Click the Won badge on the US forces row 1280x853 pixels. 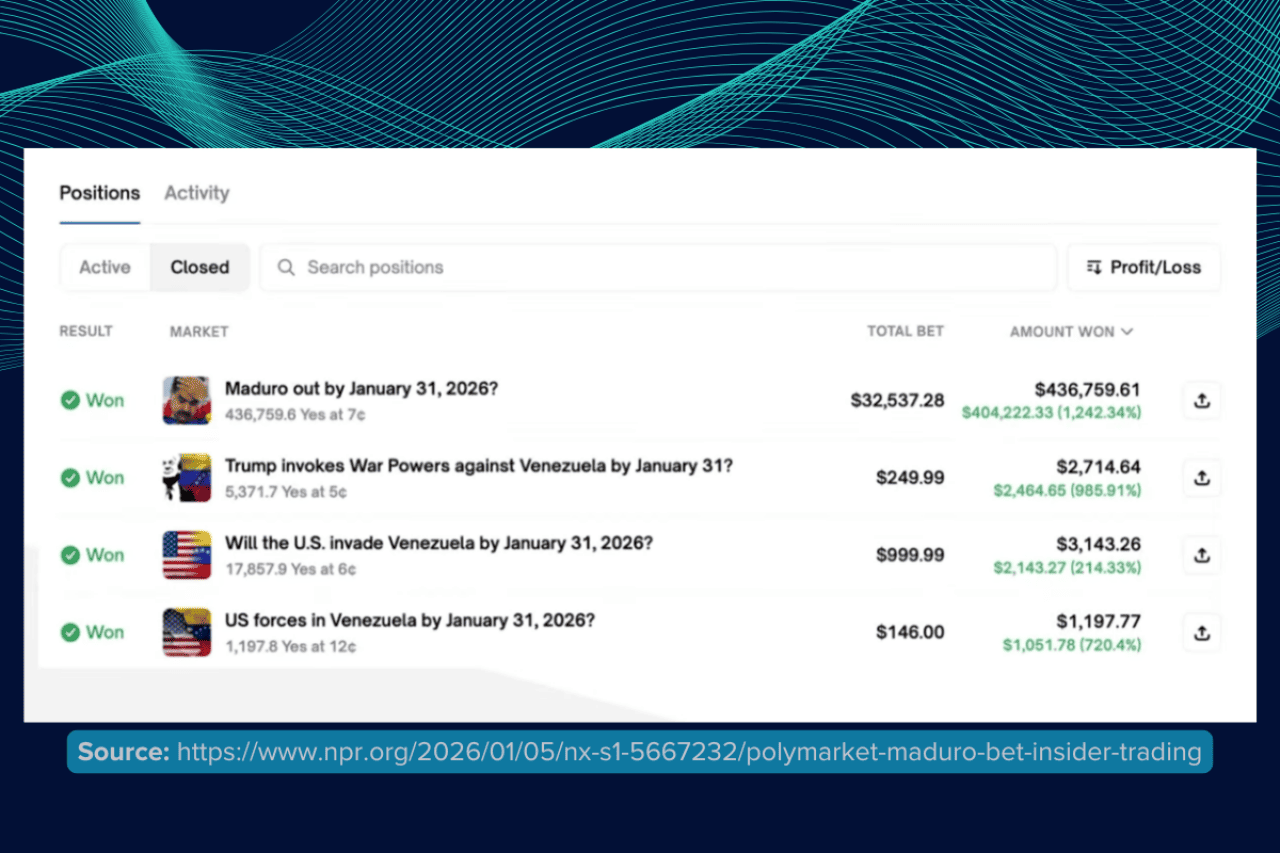[x=92, y=632]
